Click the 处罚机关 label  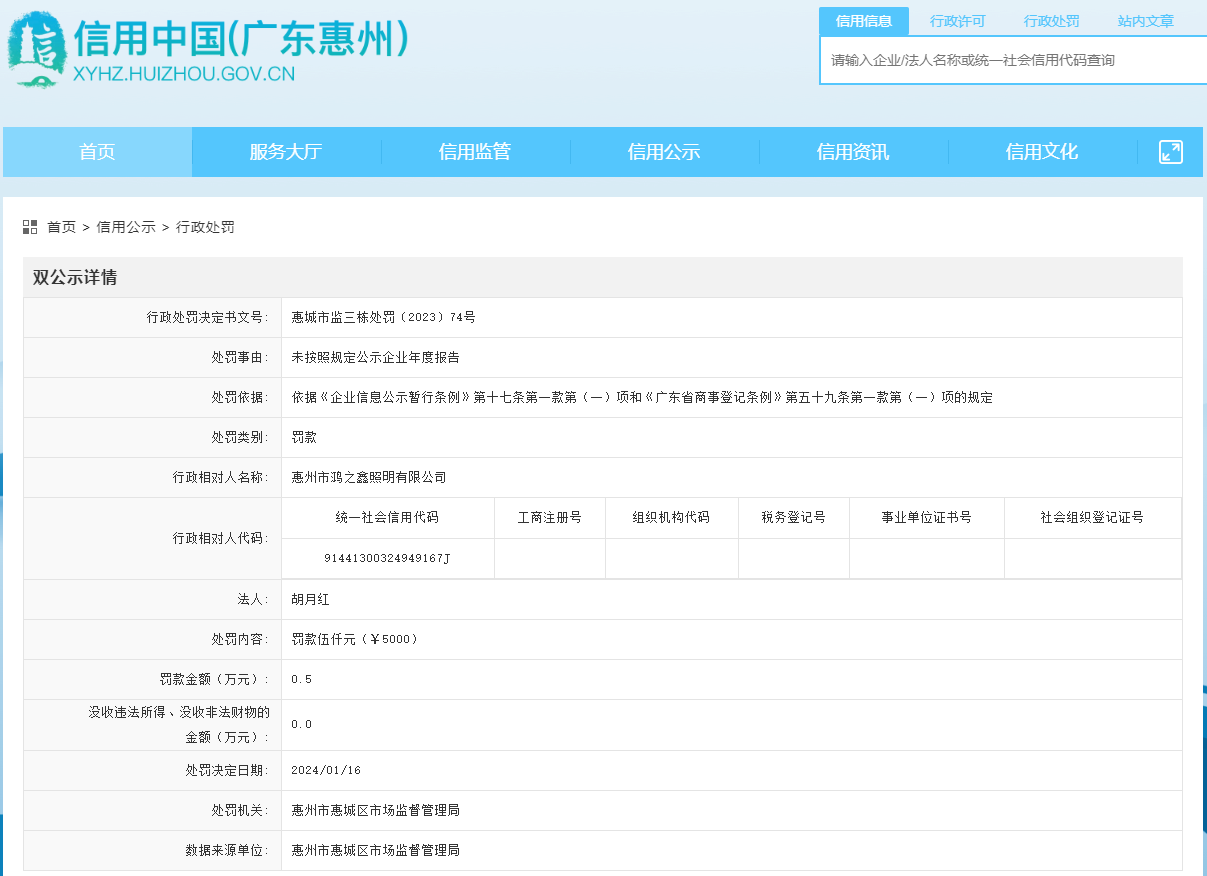pyautogui.click(x=240, y=810)
